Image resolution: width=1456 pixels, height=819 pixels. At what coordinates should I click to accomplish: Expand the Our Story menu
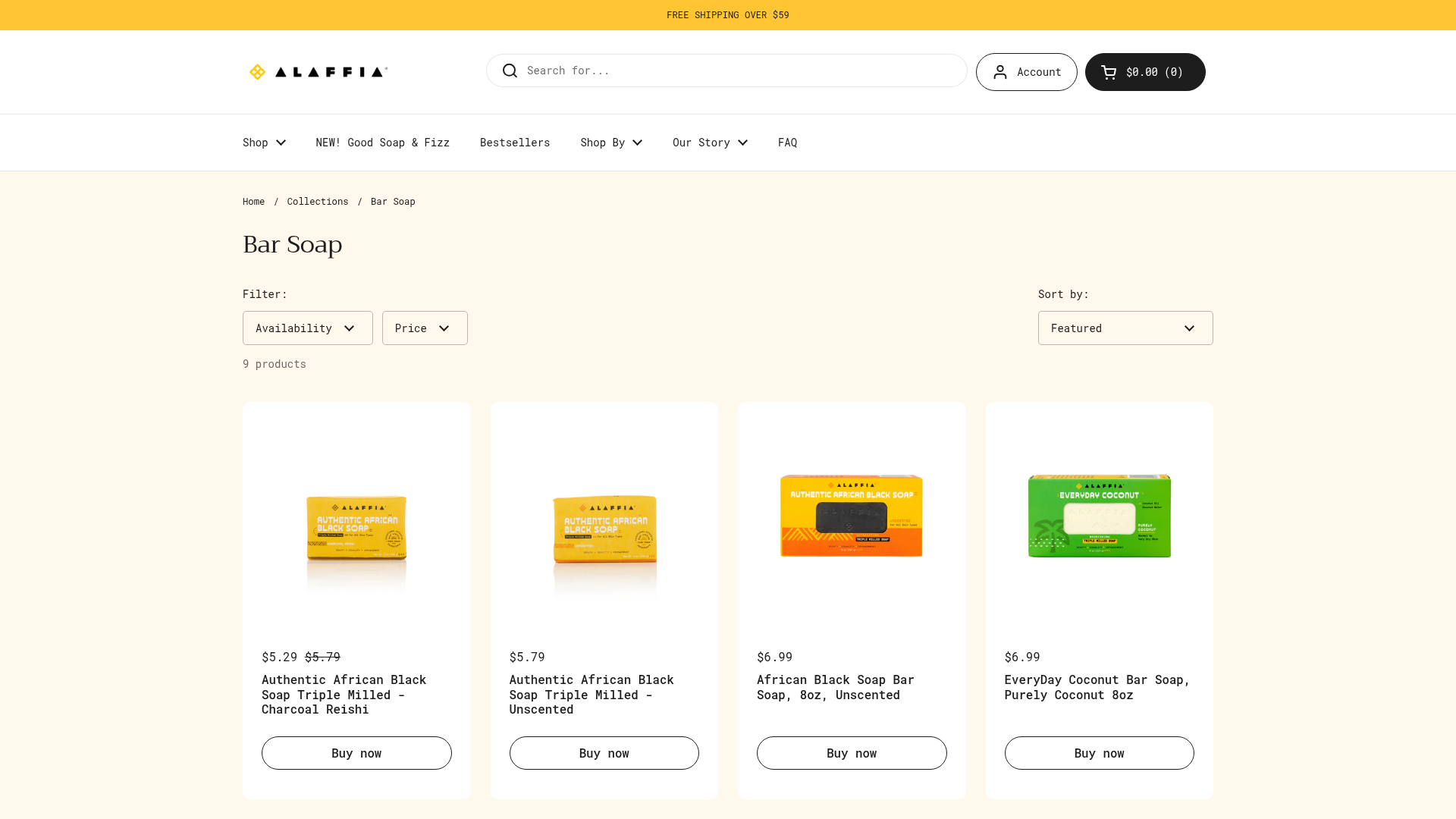pyautogui.click(x=710, y=143)
